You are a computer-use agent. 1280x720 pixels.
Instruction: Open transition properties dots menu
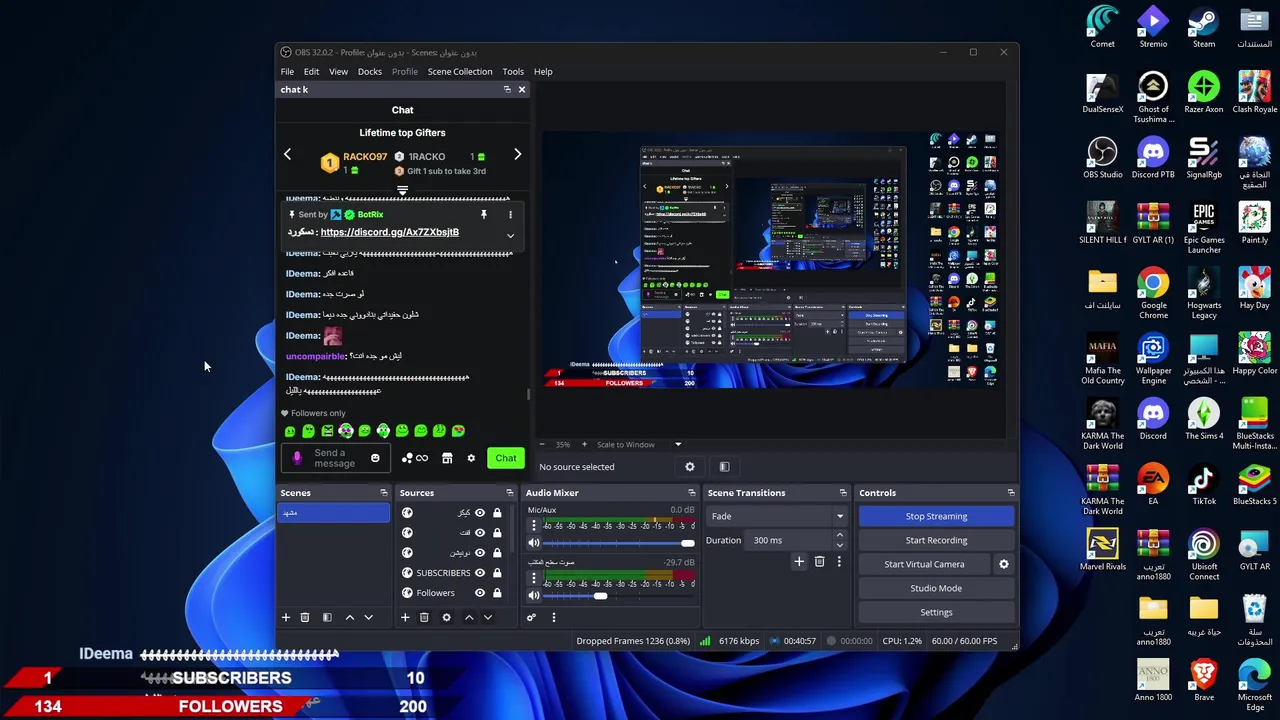click(839, 562)
